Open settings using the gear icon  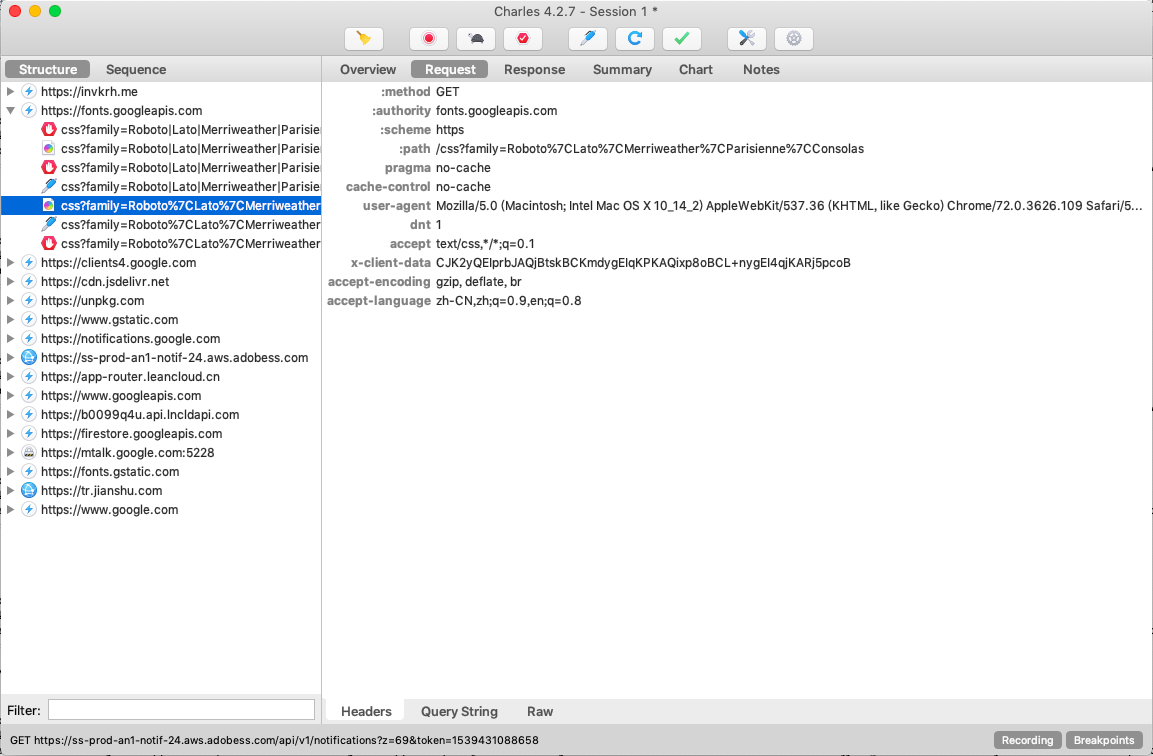(x=793, y=38)
